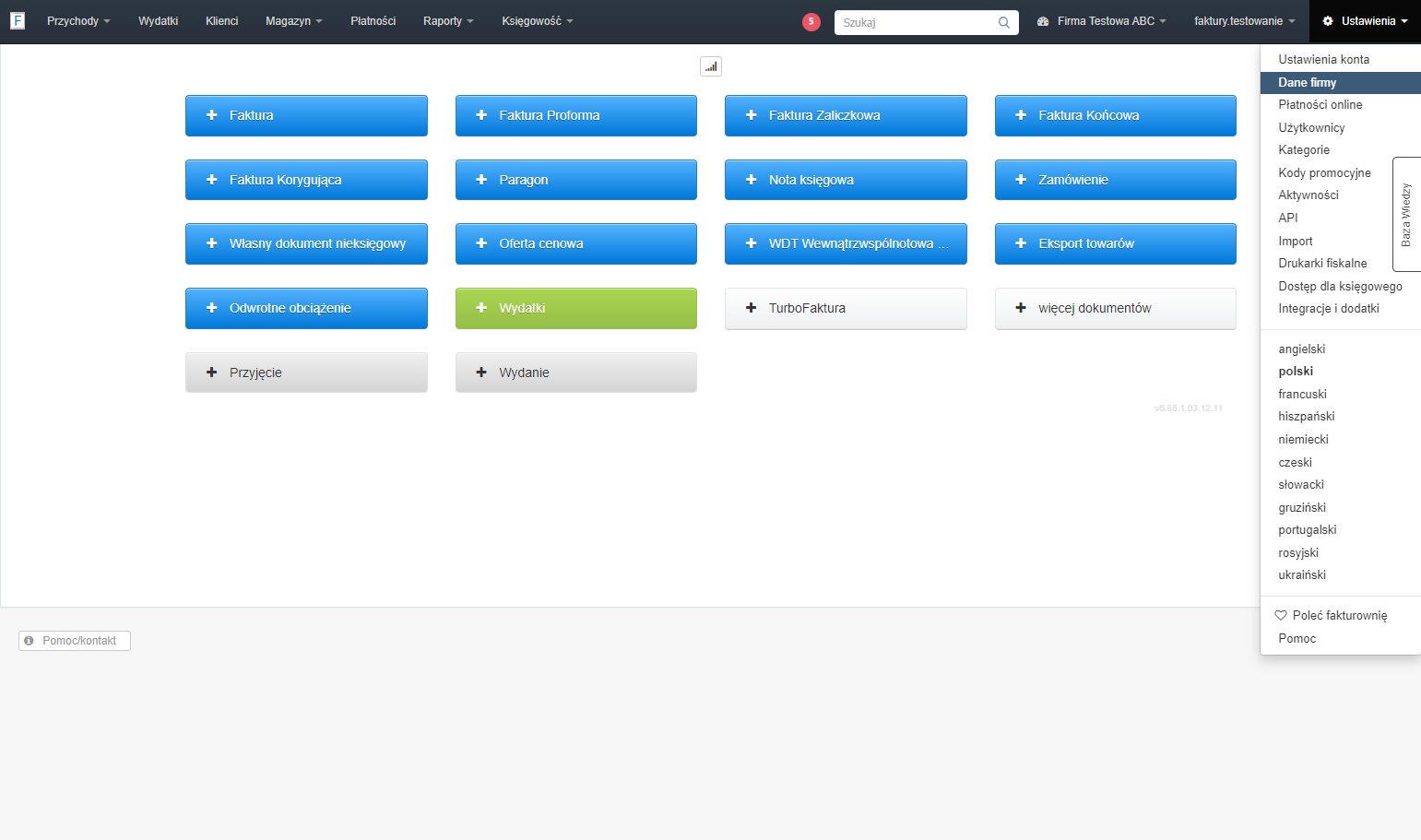Switch language to ukraiński
Screen dimensions: 1421x840
(x=1341, y=575)
